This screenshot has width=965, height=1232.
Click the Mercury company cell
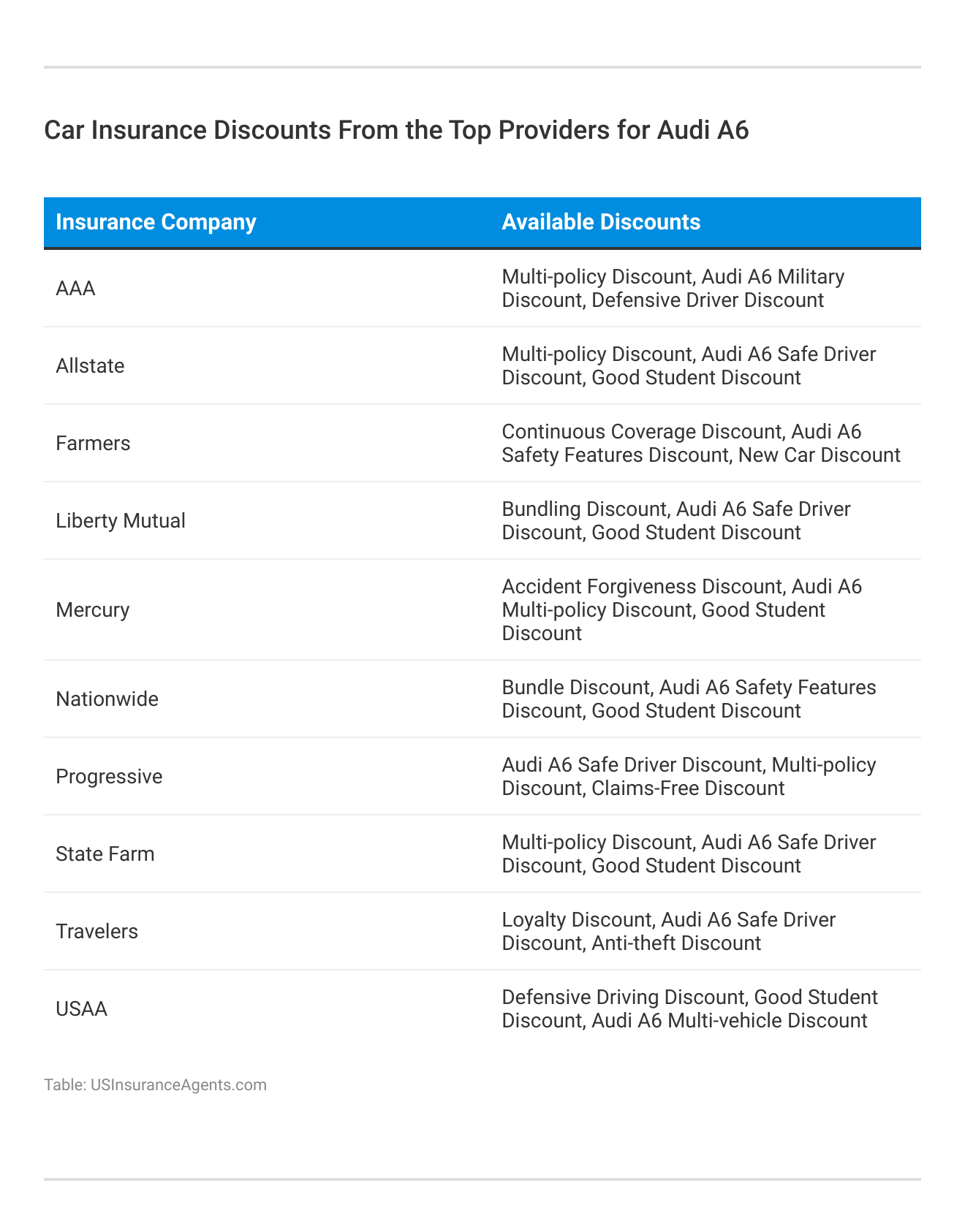(92, 610)
